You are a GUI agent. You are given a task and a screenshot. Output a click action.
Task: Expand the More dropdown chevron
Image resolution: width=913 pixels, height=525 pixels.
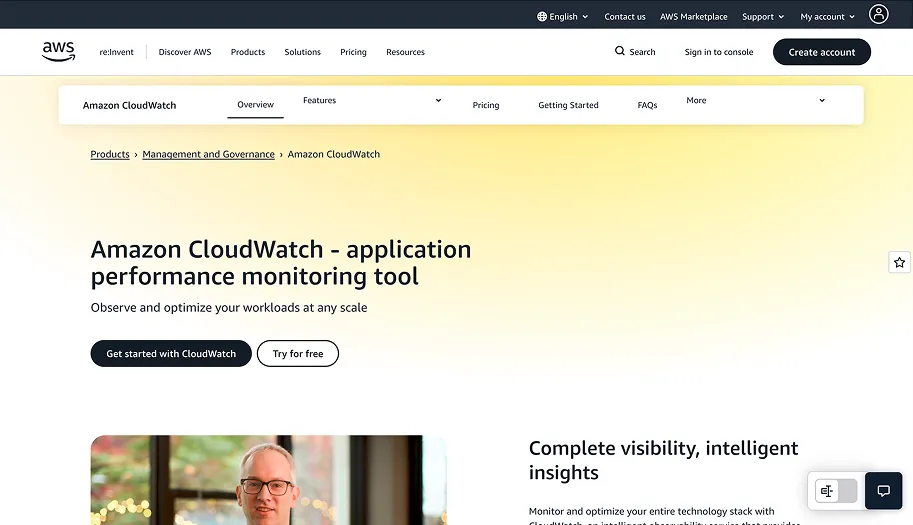tap(822, 100)
